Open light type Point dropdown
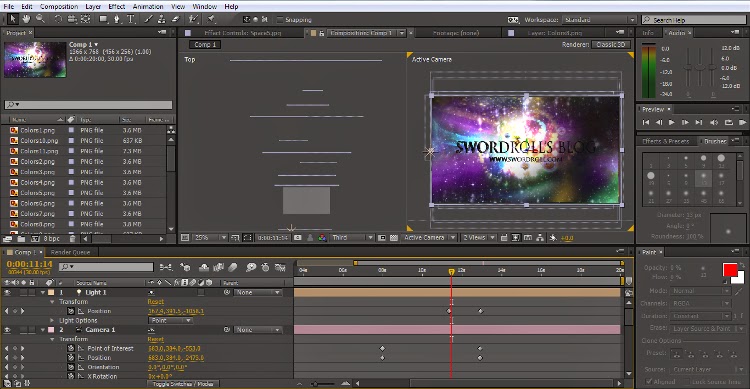This screenshot has height=389, width=750. (x=170, y=321)
